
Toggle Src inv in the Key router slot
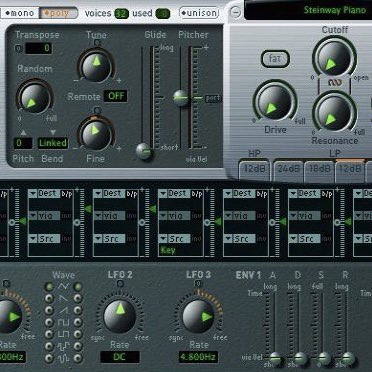pyautogui.click(x=197, y=239)
